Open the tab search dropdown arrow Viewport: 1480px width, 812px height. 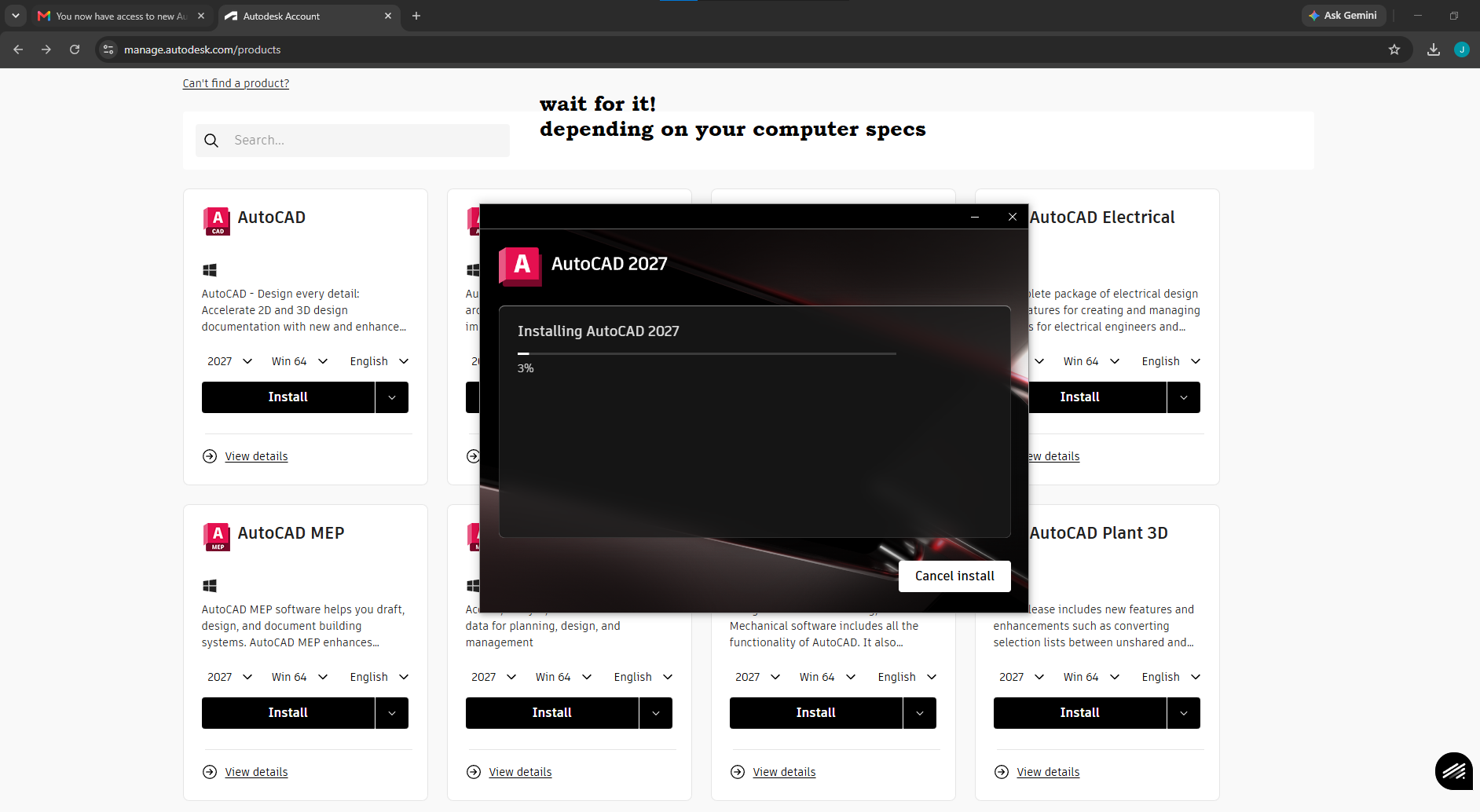tap(15, 16)
